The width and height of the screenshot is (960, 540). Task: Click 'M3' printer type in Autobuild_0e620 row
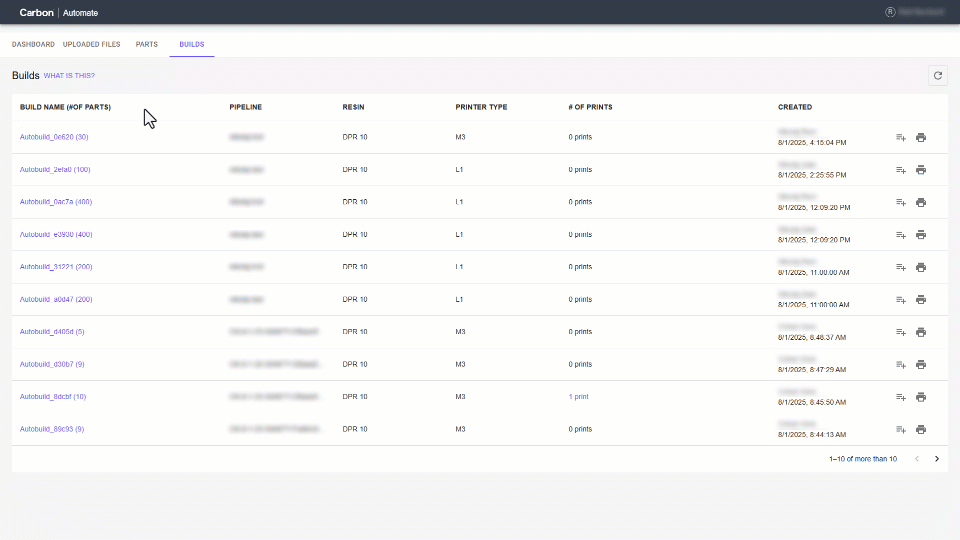460,137
